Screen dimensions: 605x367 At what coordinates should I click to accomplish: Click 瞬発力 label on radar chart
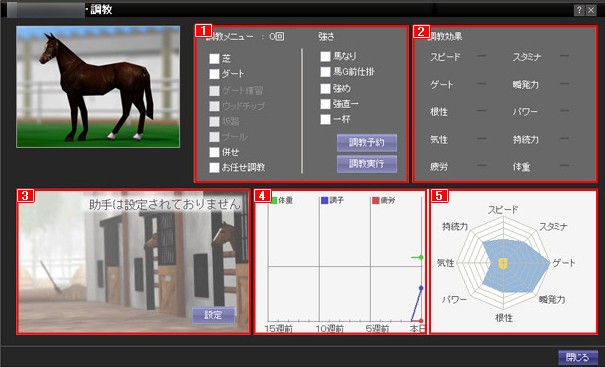point(552,299)
